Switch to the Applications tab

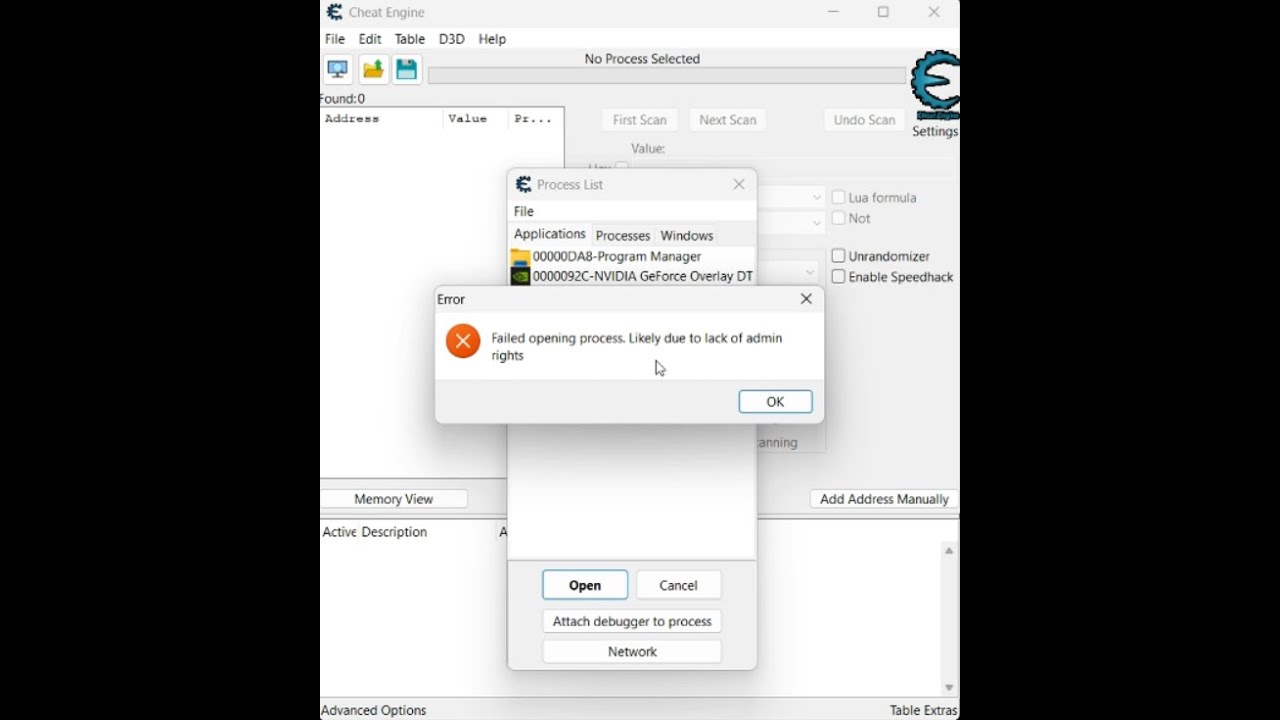pos(549,234)
